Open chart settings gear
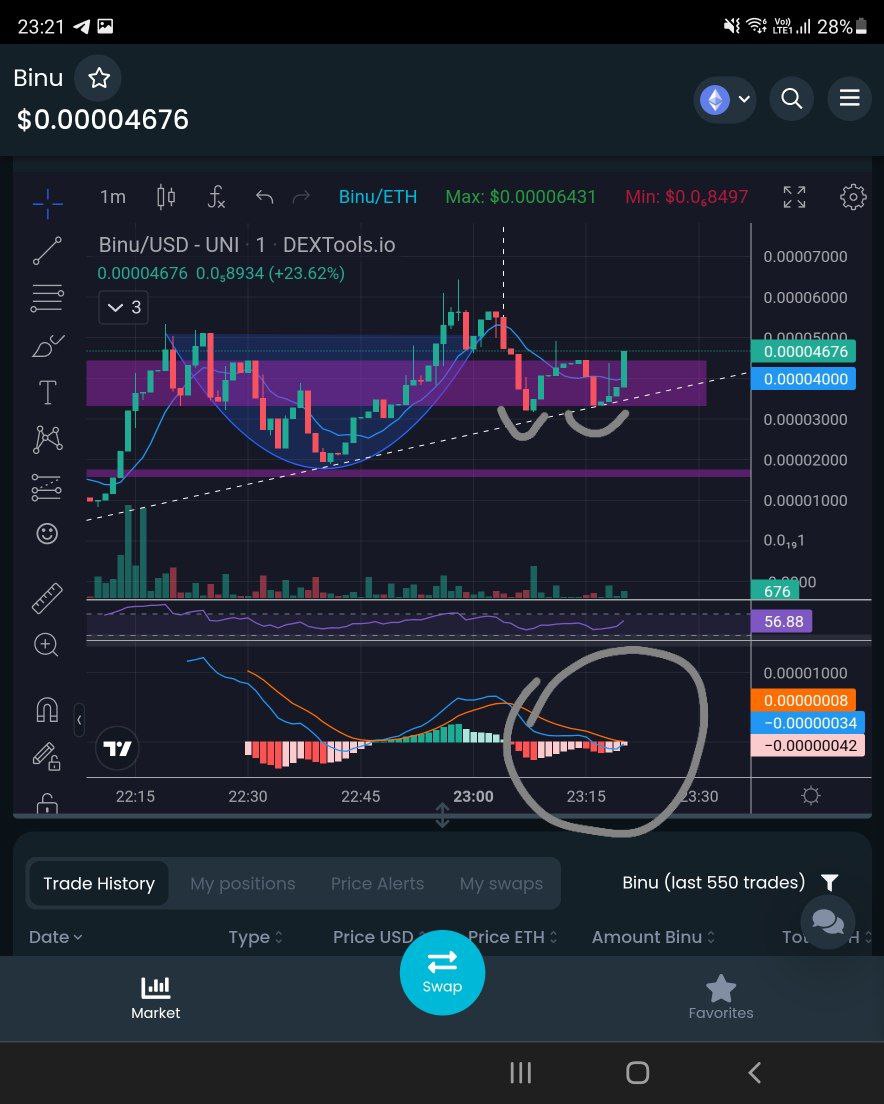 click(853, 197)
